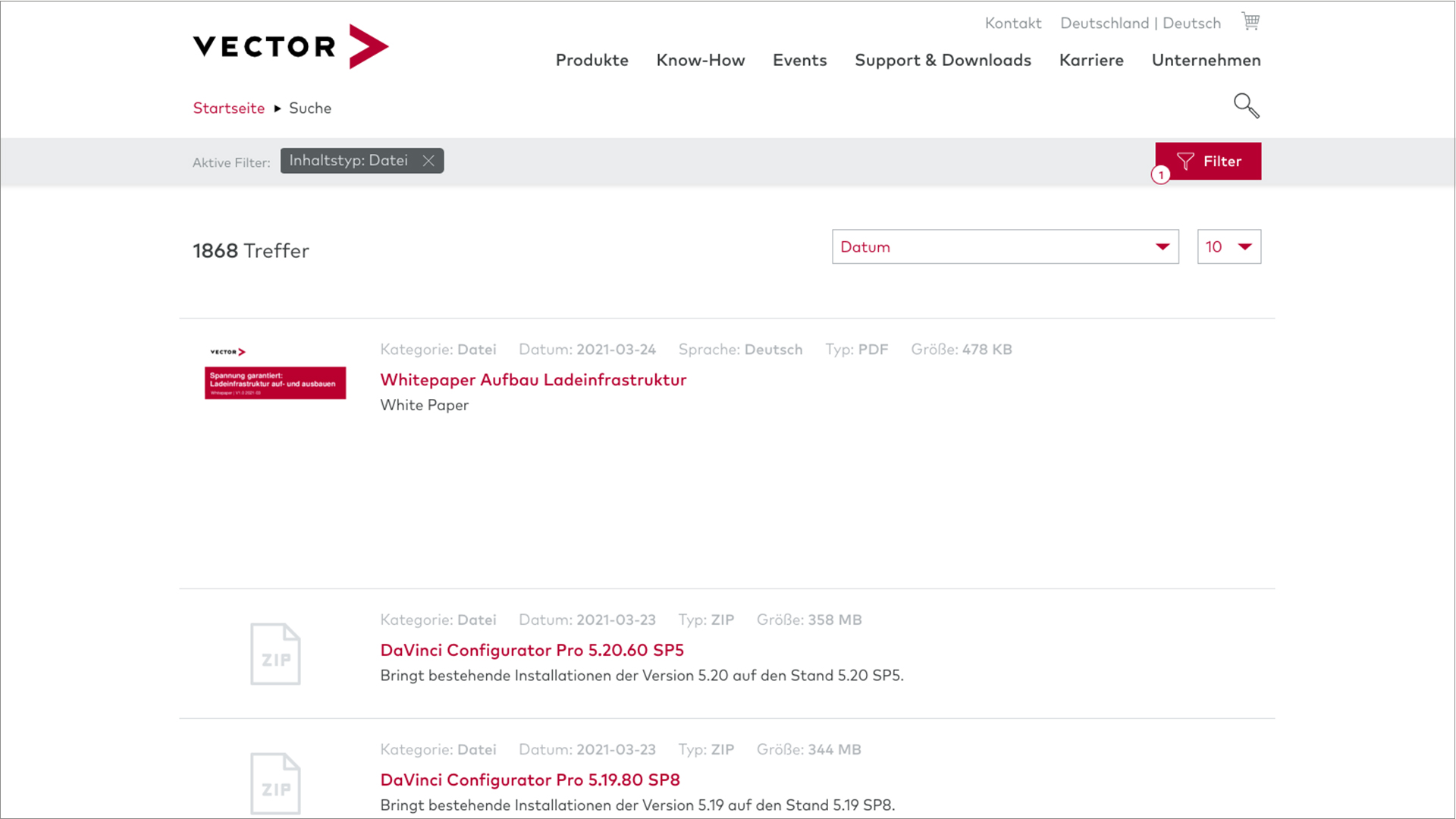
Task: Click ZIP file icon for Configurator 5.20.60
Action: (275, 654)
